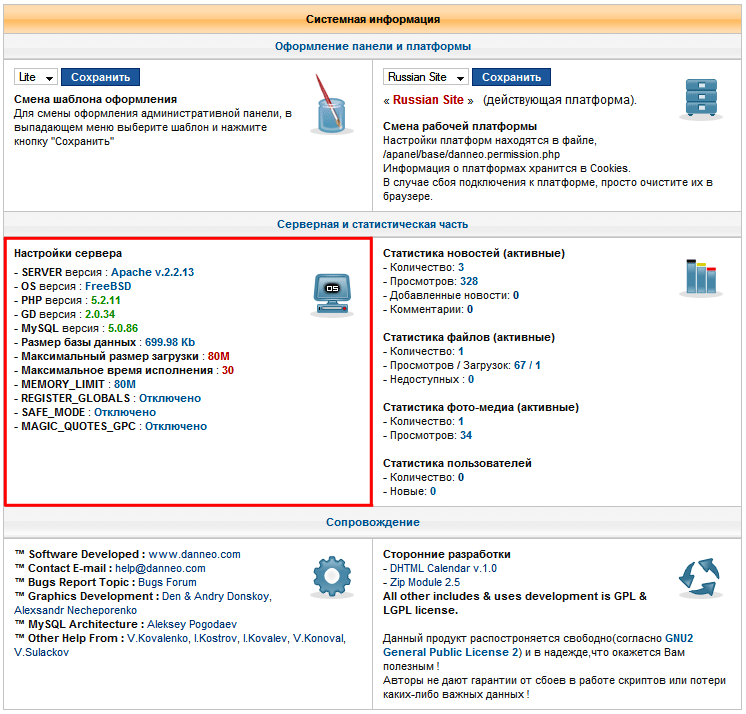Click the help@danneo.com email link

point(160,568)
